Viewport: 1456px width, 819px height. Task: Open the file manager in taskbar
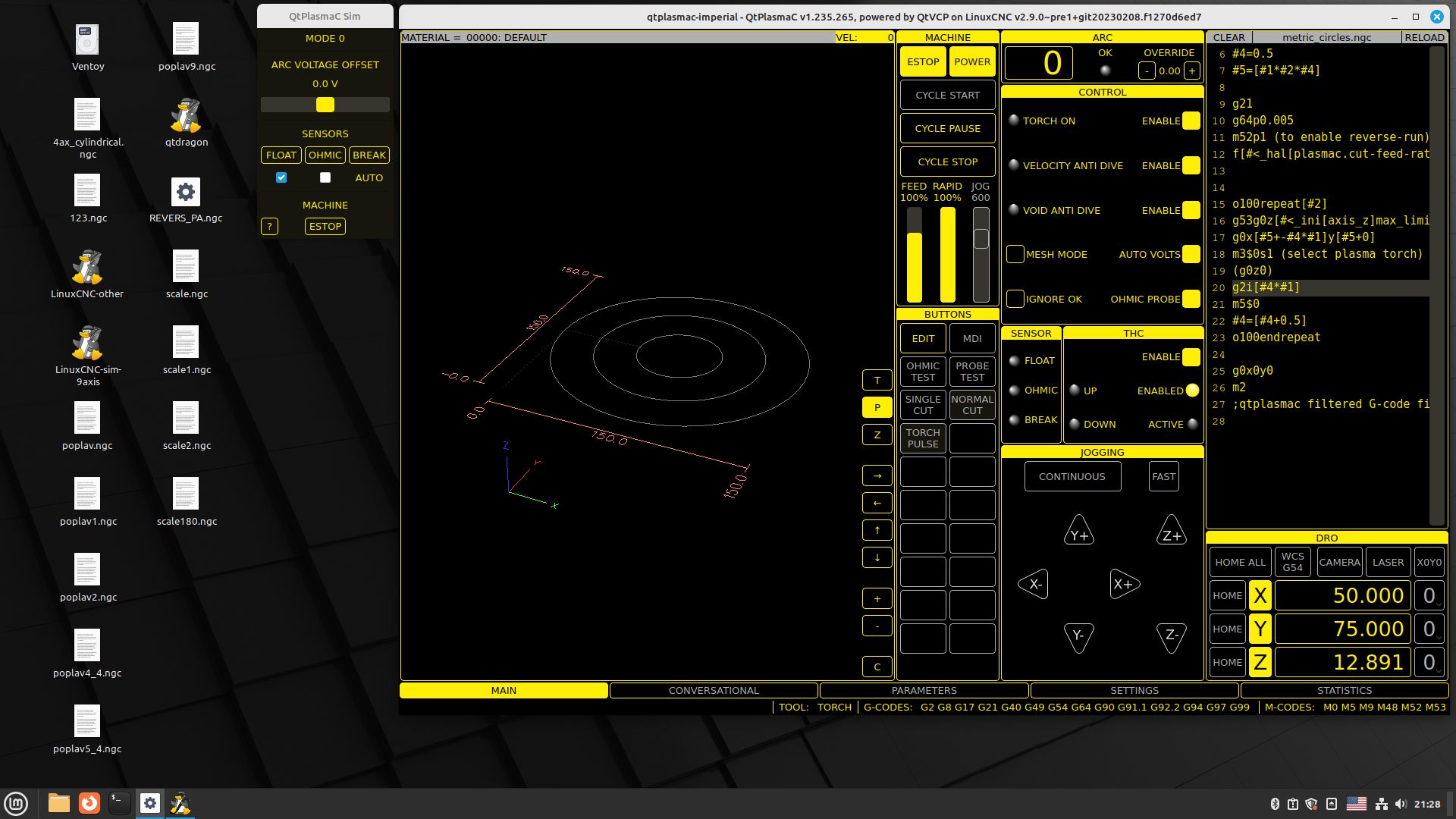[59, 803]
